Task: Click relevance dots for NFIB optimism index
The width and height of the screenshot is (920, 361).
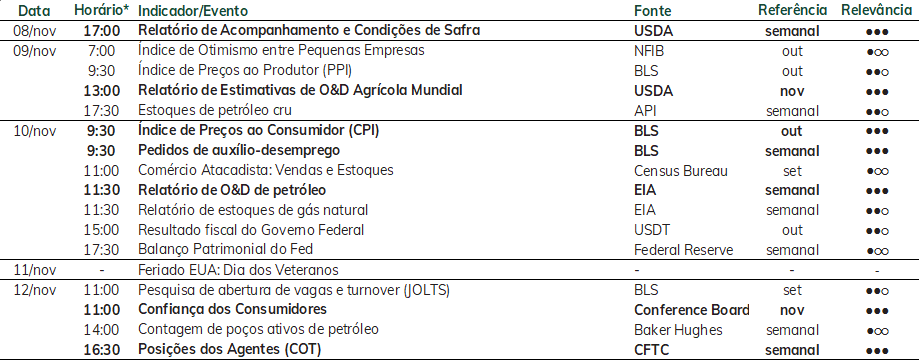Action: coord(877,52)
